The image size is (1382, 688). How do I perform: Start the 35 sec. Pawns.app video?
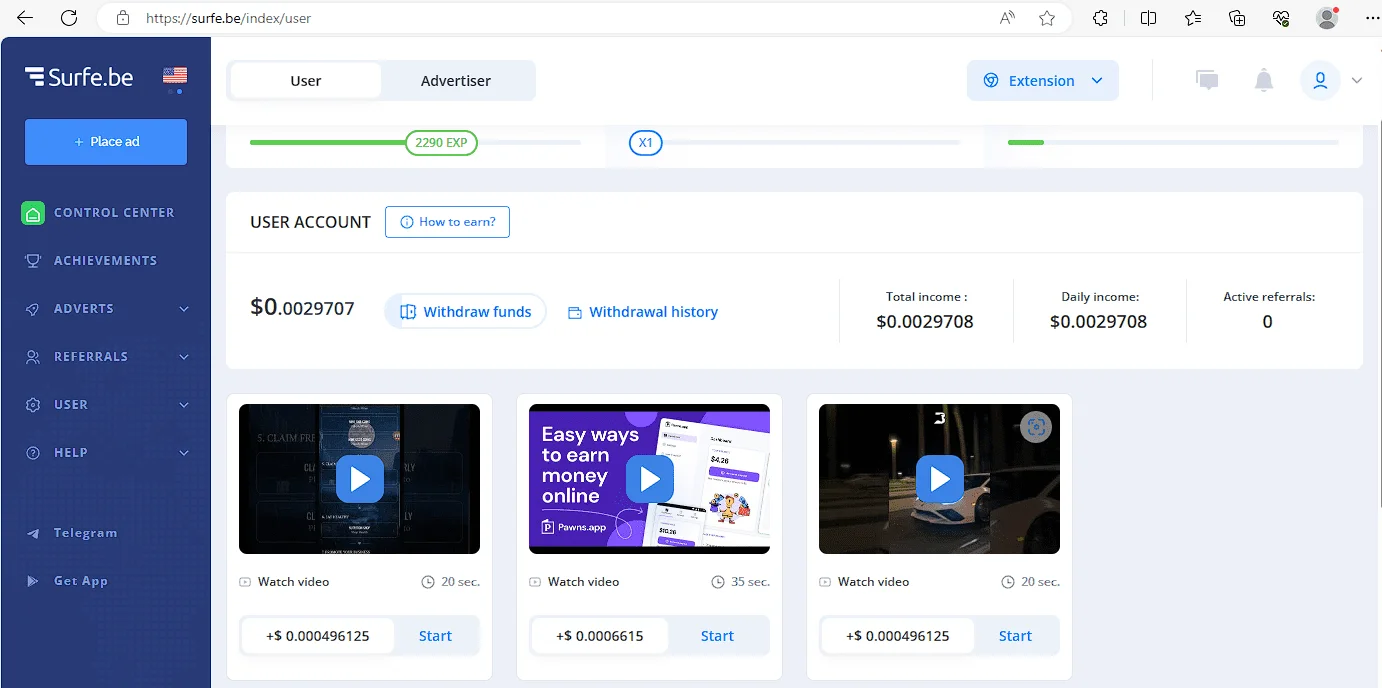[x=717, y=636]
